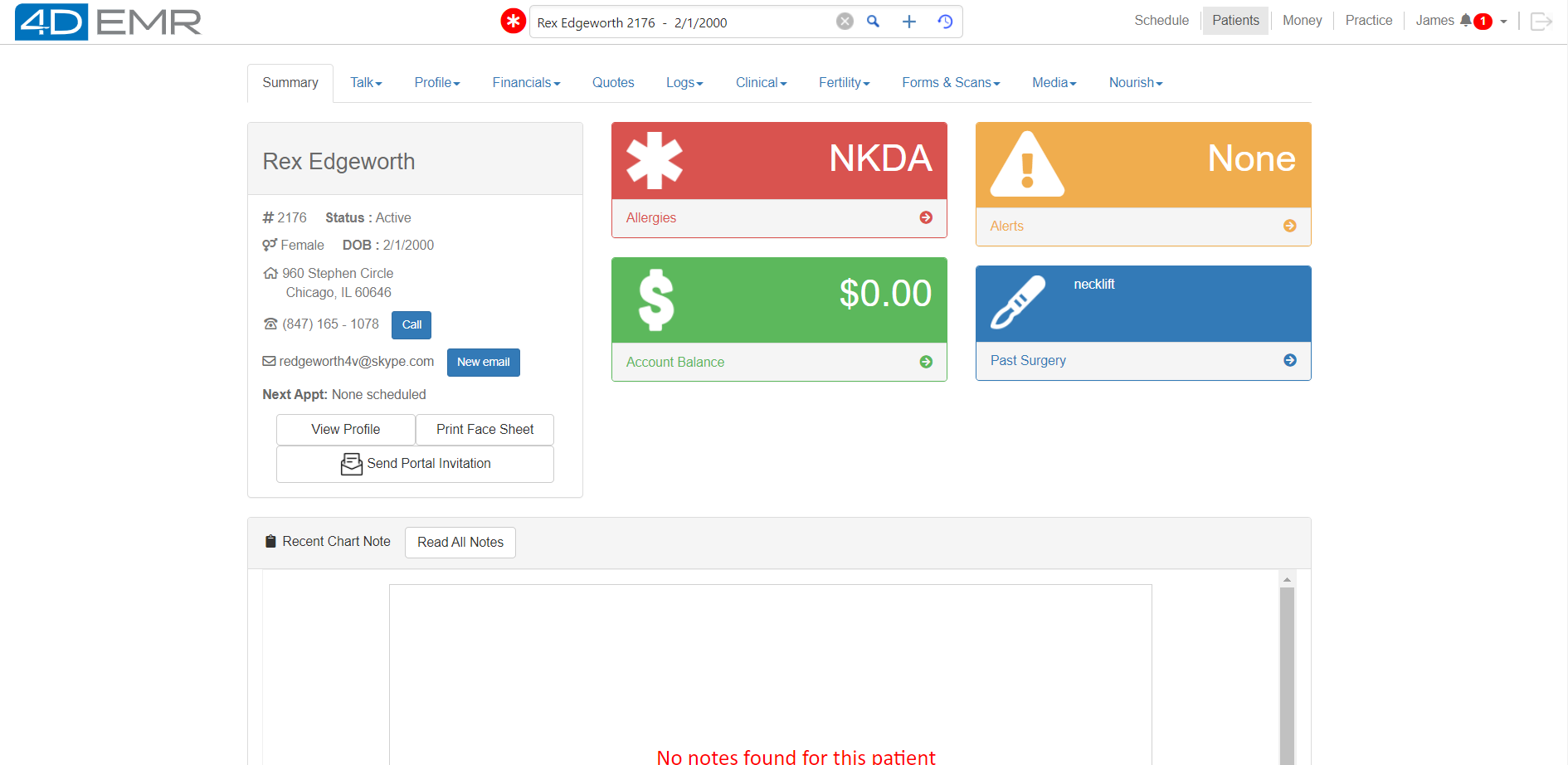
Task: Open the Clinical dropdown menu
Action: click(760, 82)
